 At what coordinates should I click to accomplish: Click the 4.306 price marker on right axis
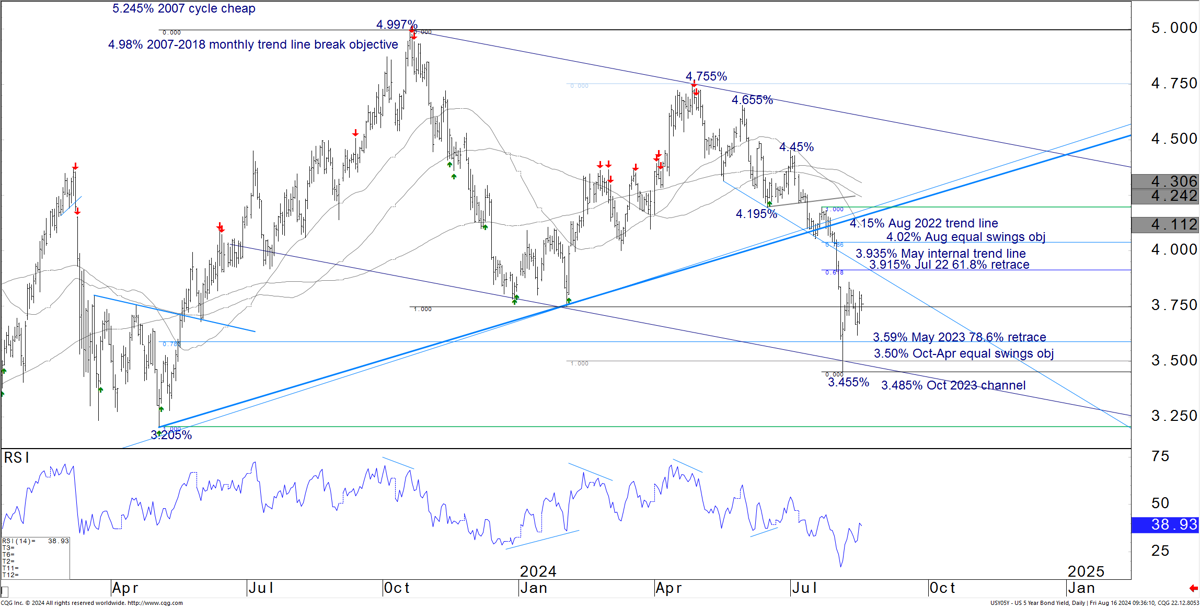coord(1164,181)
